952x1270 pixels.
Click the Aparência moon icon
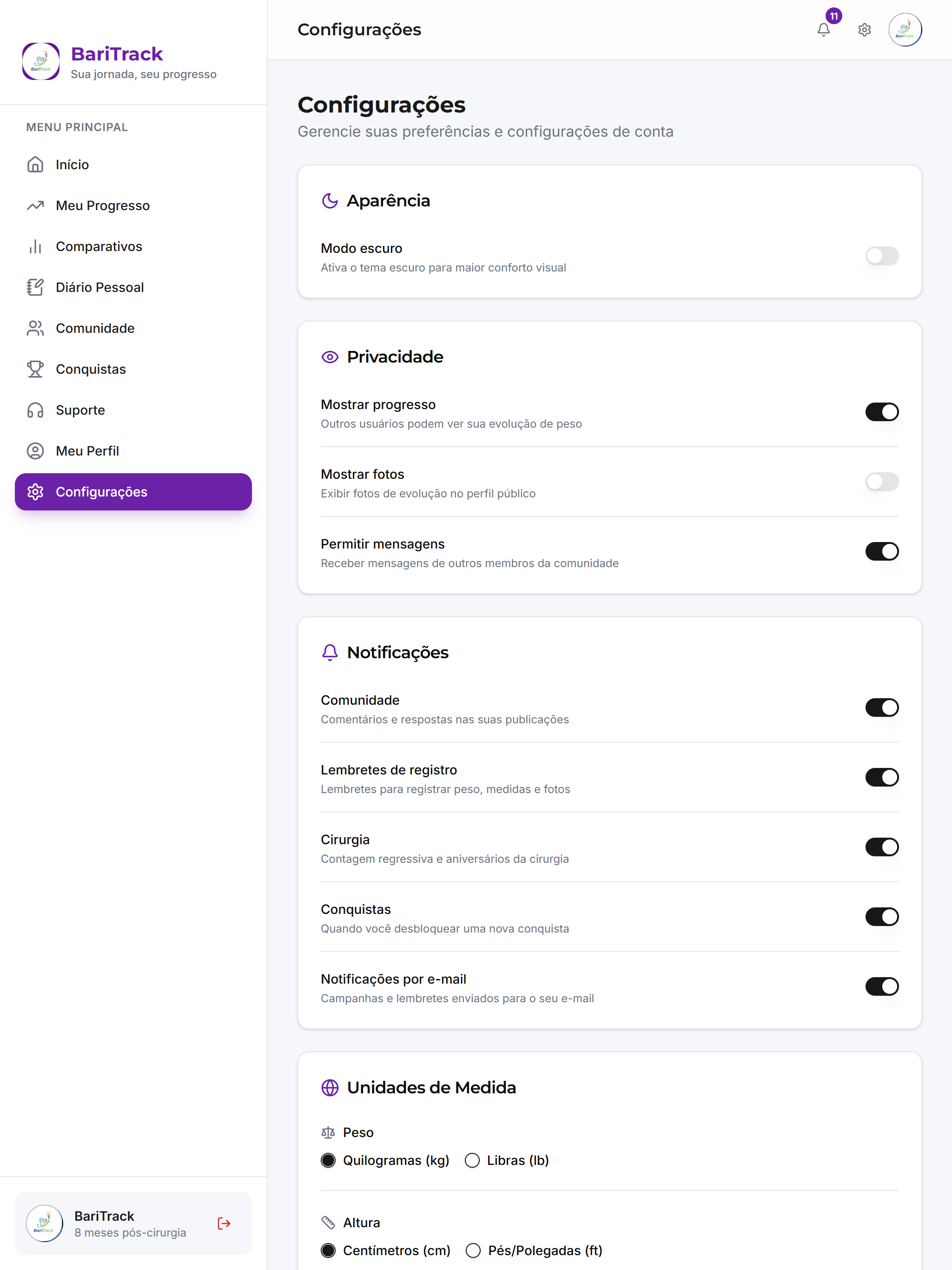coord(330,201)
